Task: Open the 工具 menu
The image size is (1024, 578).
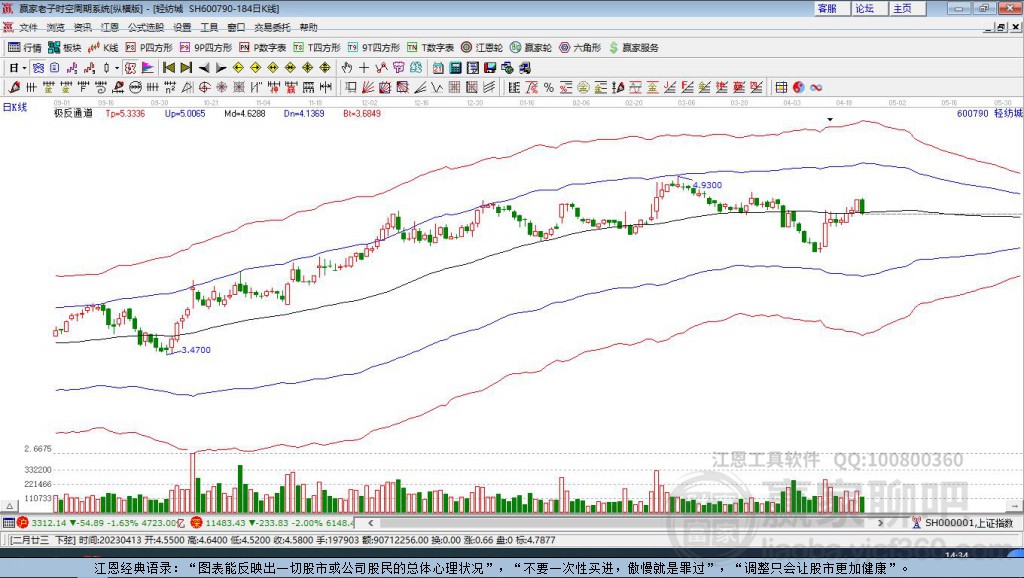Action: tap(209, 27)
